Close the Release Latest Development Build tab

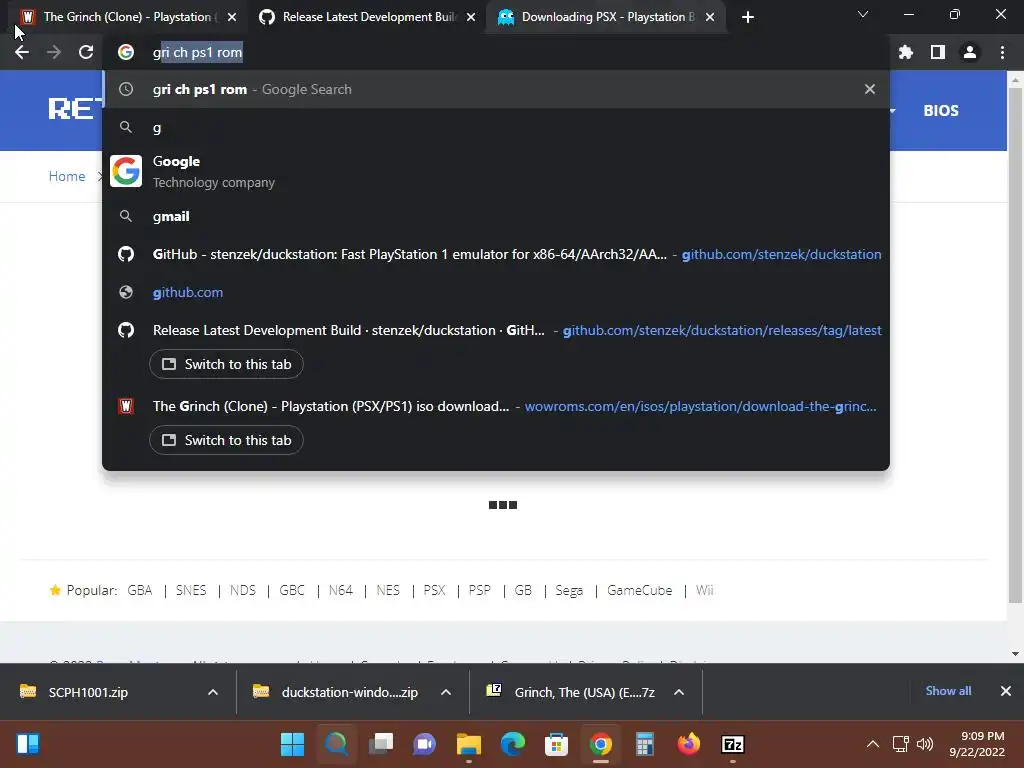pyautogui.click(x=471, y=17)
